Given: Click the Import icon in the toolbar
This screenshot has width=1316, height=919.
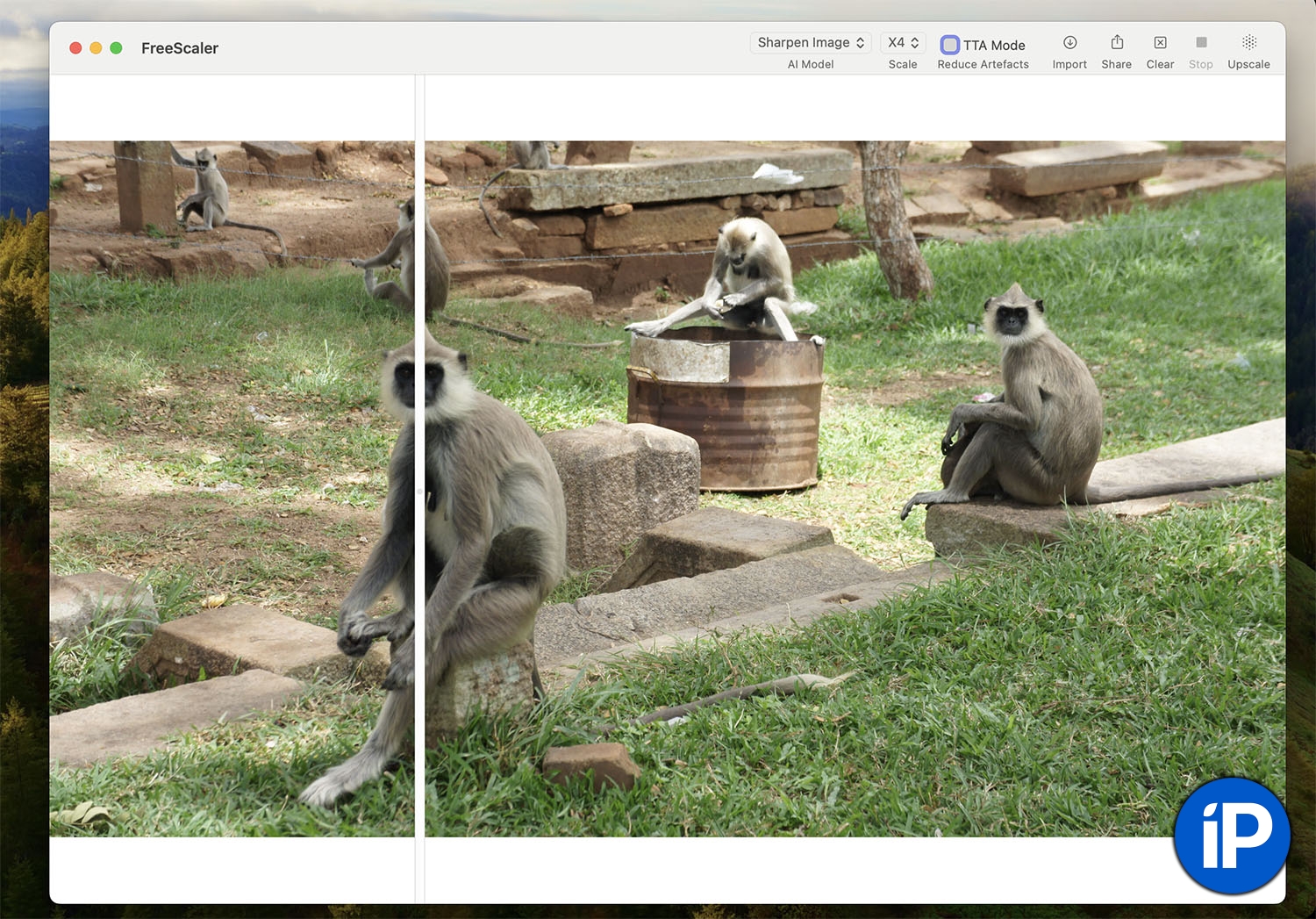Looking at the screenshot, I should click(1069, 43).
